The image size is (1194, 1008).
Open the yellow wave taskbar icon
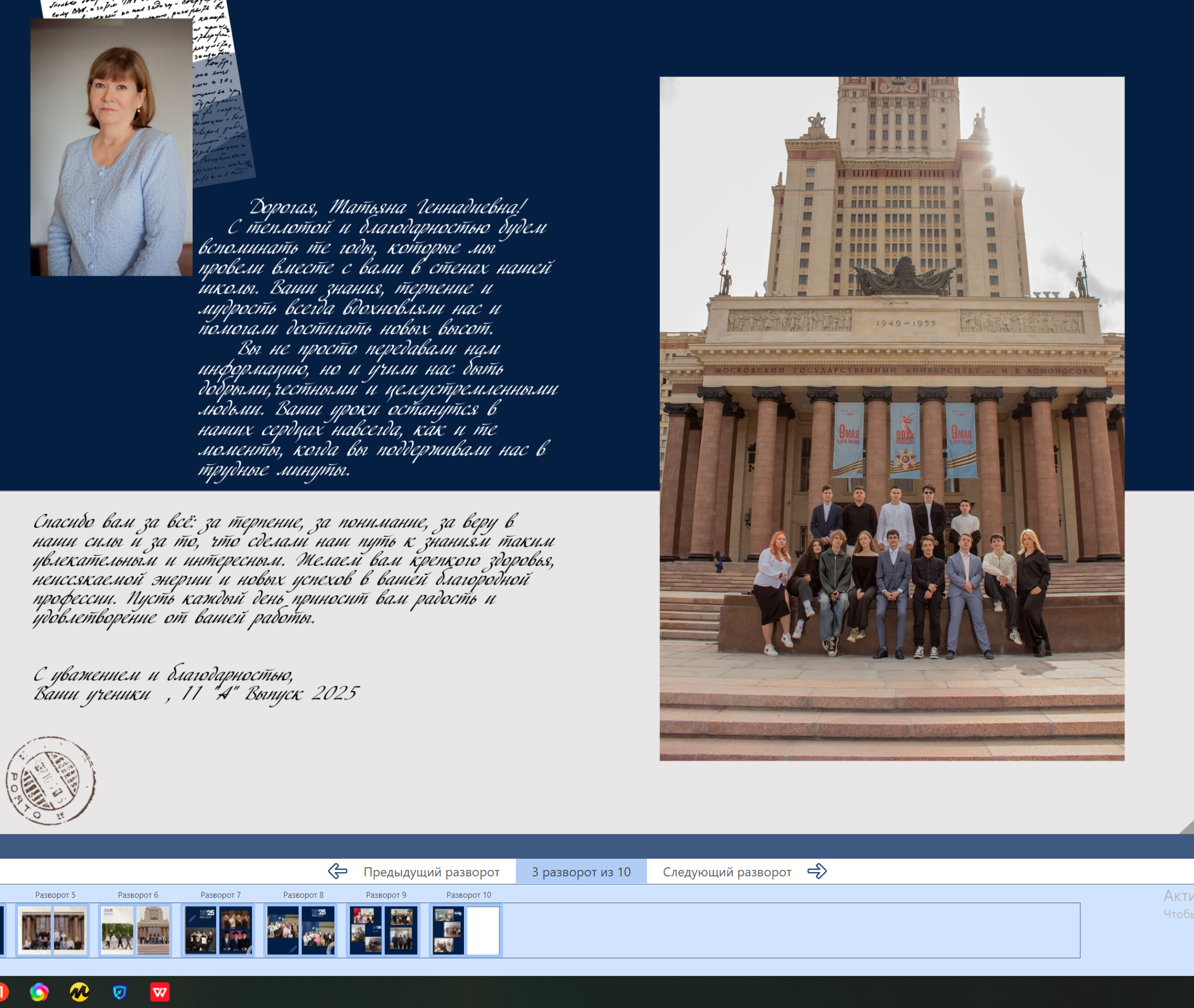point(79,992)
